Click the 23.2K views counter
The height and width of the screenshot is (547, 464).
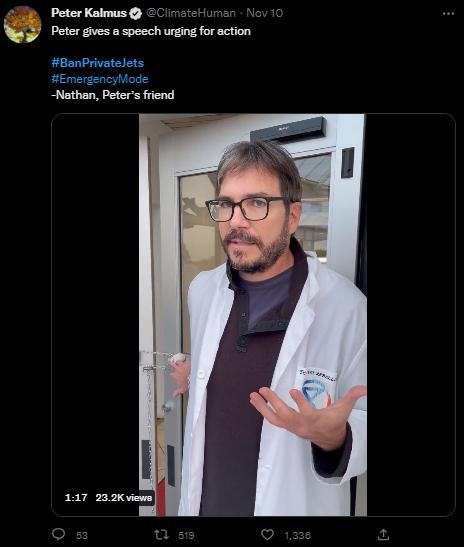click(x=124, y=497)
